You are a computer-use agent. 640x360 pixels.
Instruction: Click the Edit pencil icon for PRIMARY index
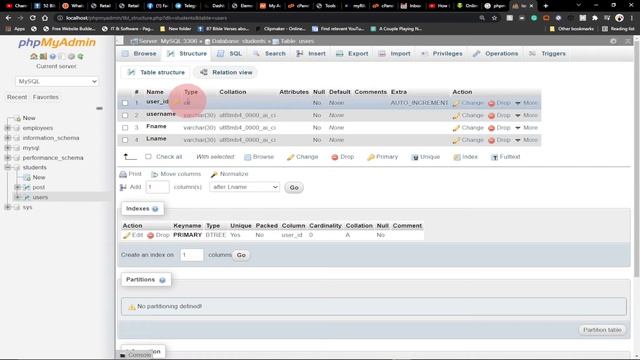click(127, 236)
